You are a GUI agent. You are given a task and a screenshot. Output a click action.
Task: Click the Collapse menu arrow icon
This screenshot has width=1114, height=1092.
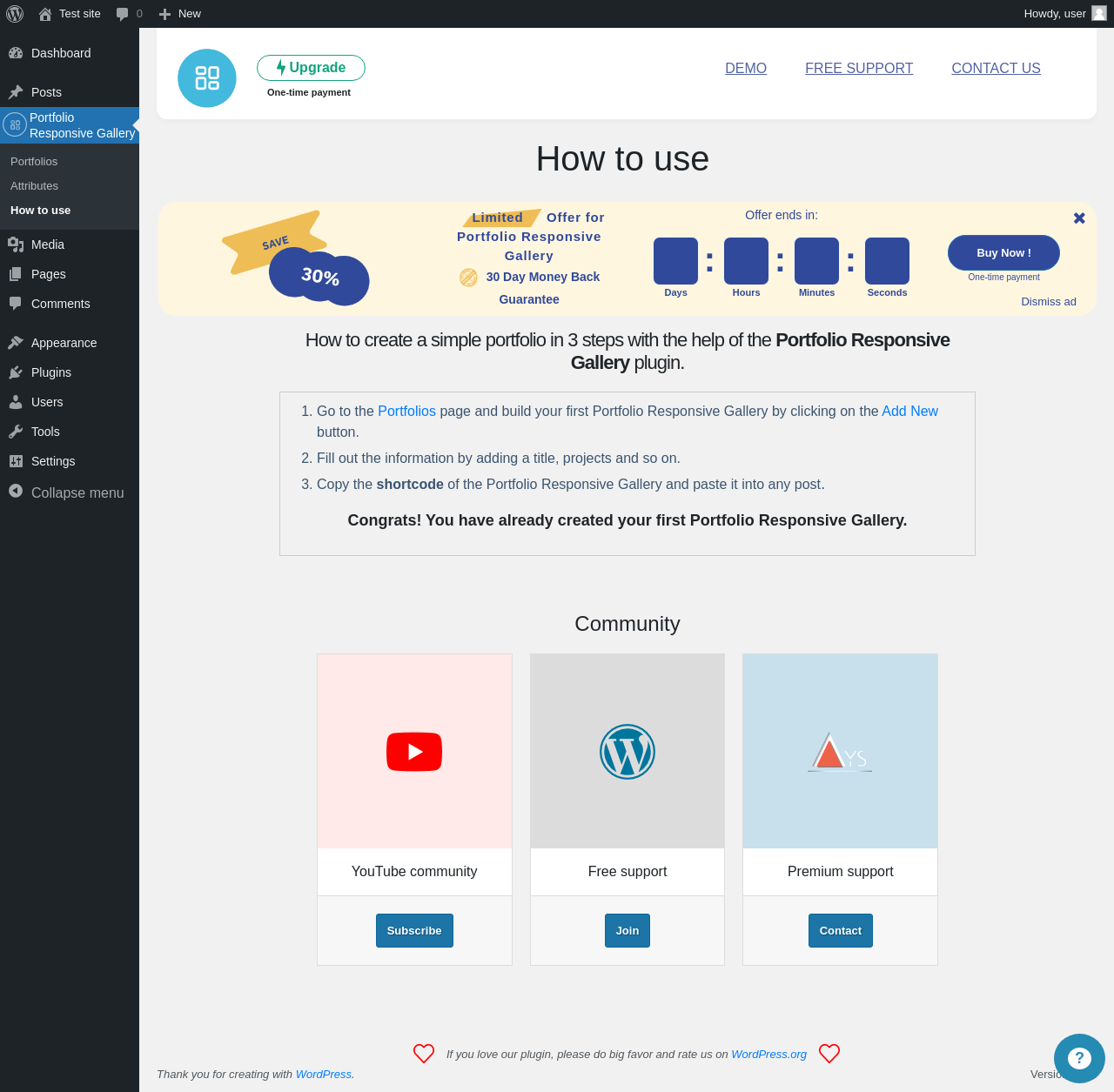click(16, 491)
